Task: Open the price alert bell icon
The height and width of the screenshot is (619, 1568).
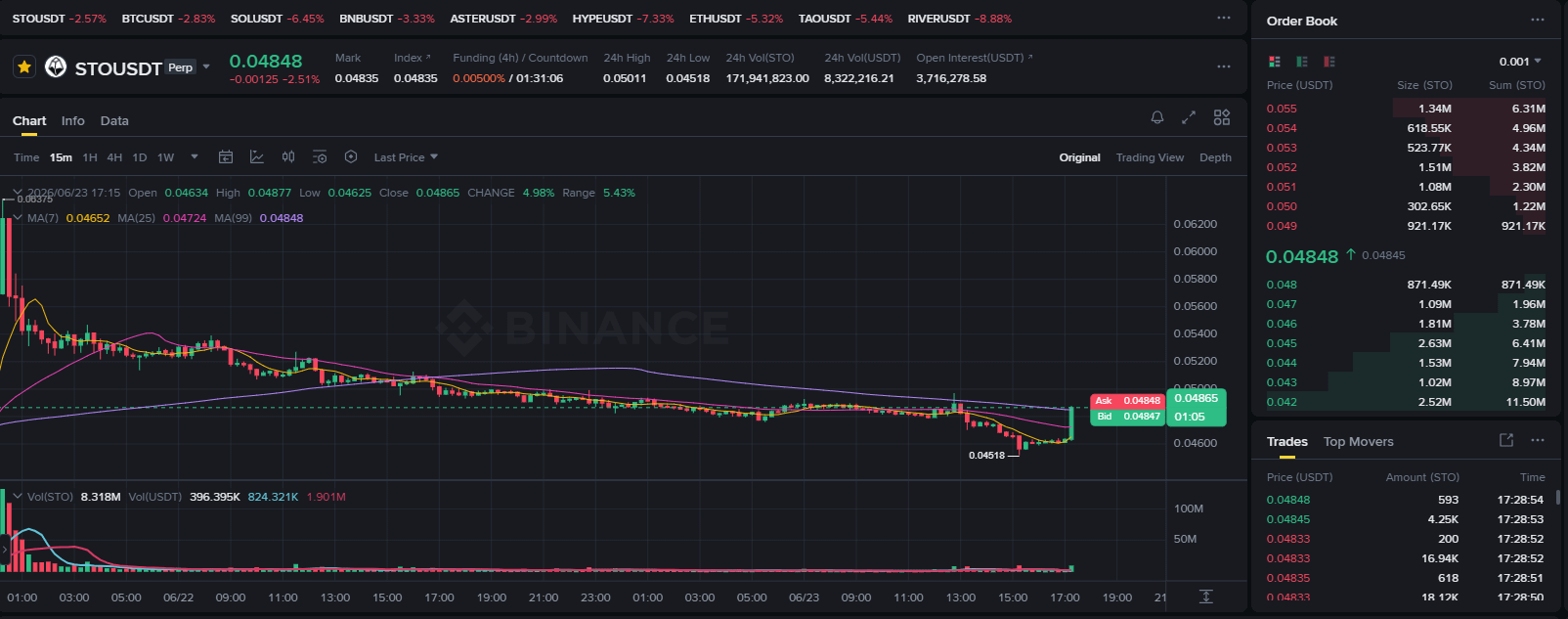Action: pyautogui.click(x=1157, y=117)
